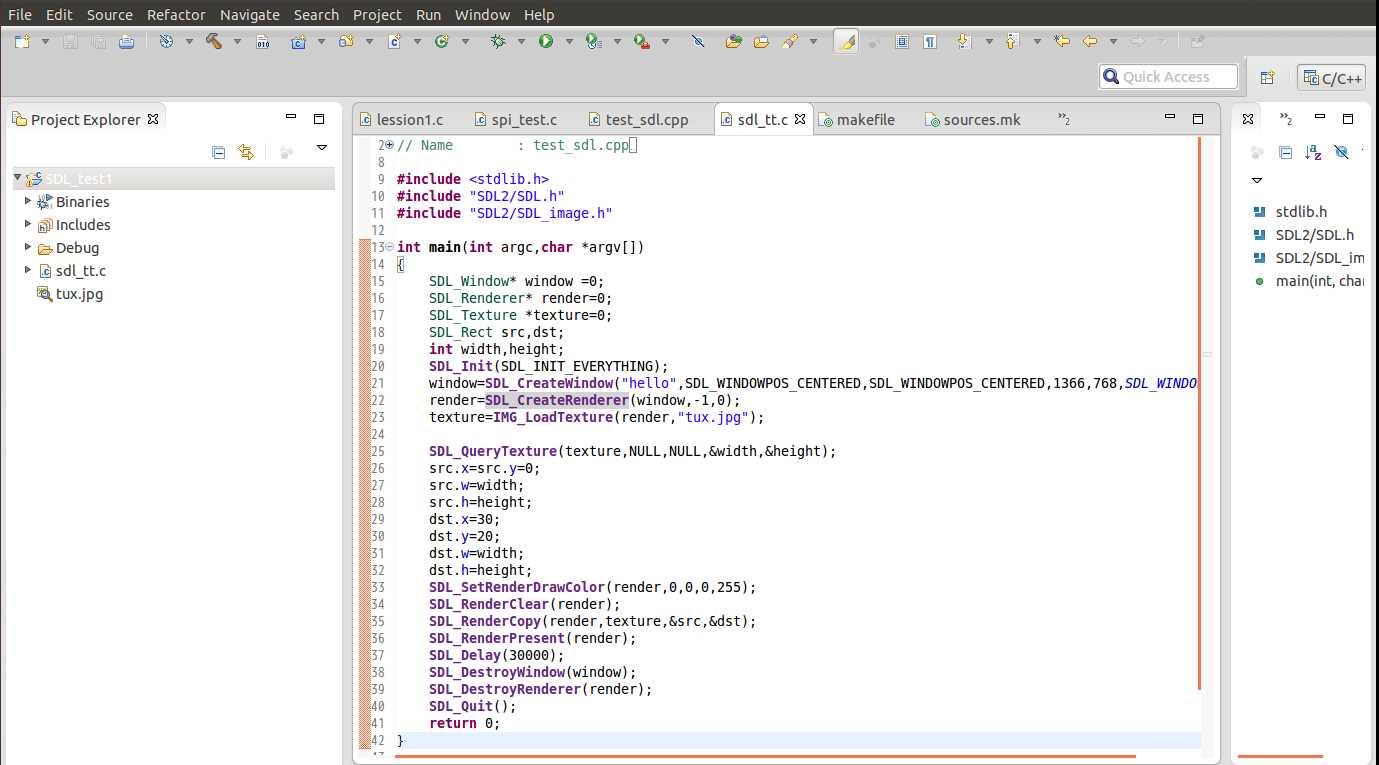Viewport: 1379px width, 765px height.
Task: Open Project Explorer View Menu triangle
Action: click(x=322, y=148)
